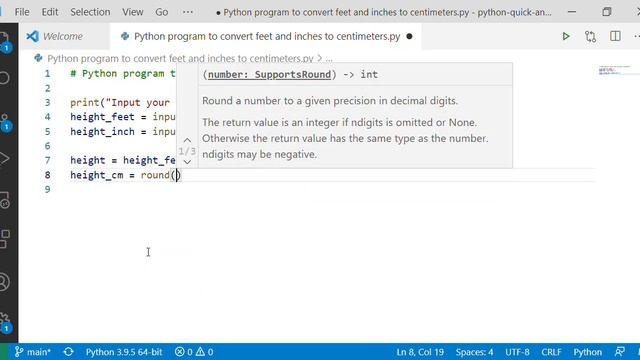Viewport: 640px width, 360px height.
Task: Place cursor on line 8 height_cm code
Action: point(125,175)
